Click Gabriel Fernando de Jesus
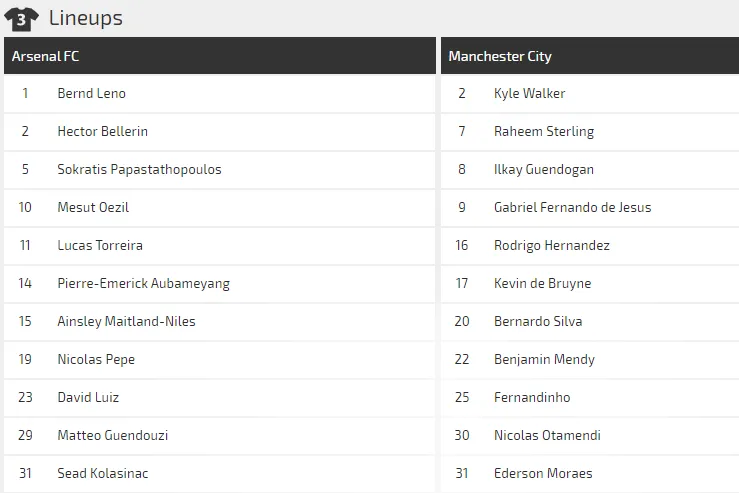Image resolution: width=739 pixels, height=493 pixels. click(572, 207)
